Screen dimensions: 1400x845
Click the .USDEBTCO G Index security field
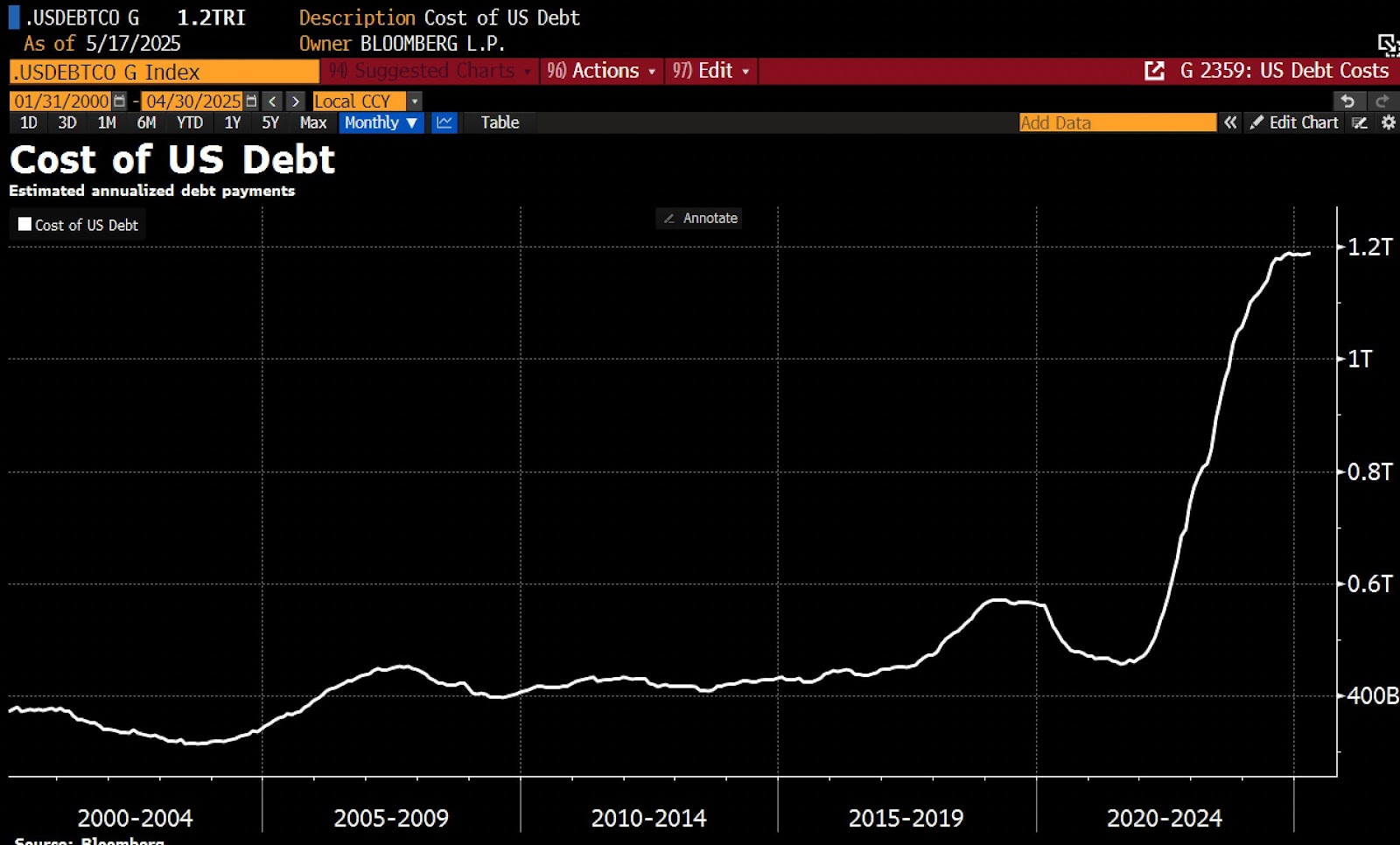164,72
